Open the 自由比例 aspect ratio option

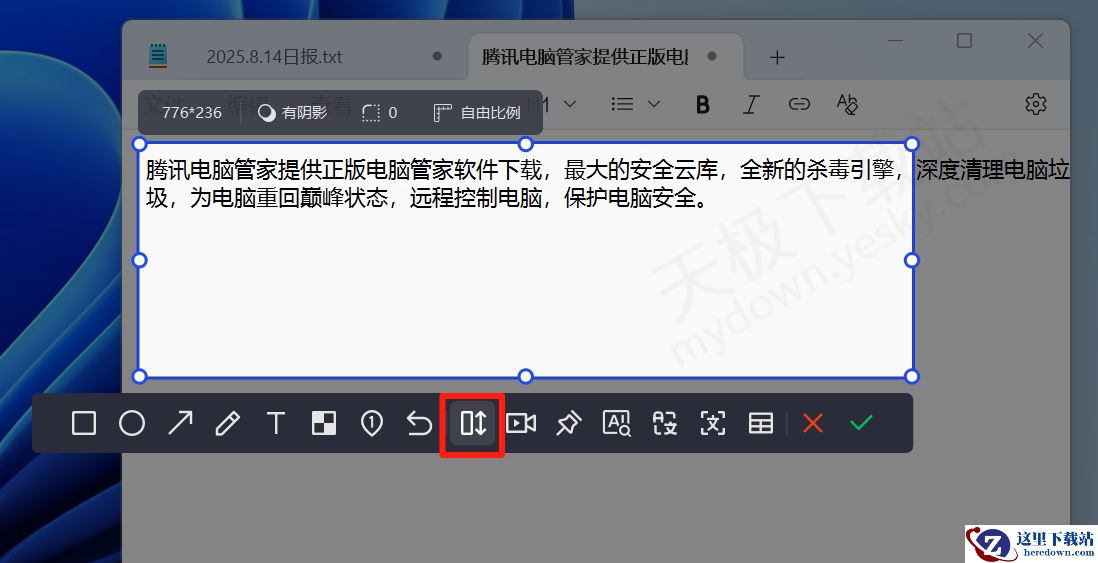(477, 113)
